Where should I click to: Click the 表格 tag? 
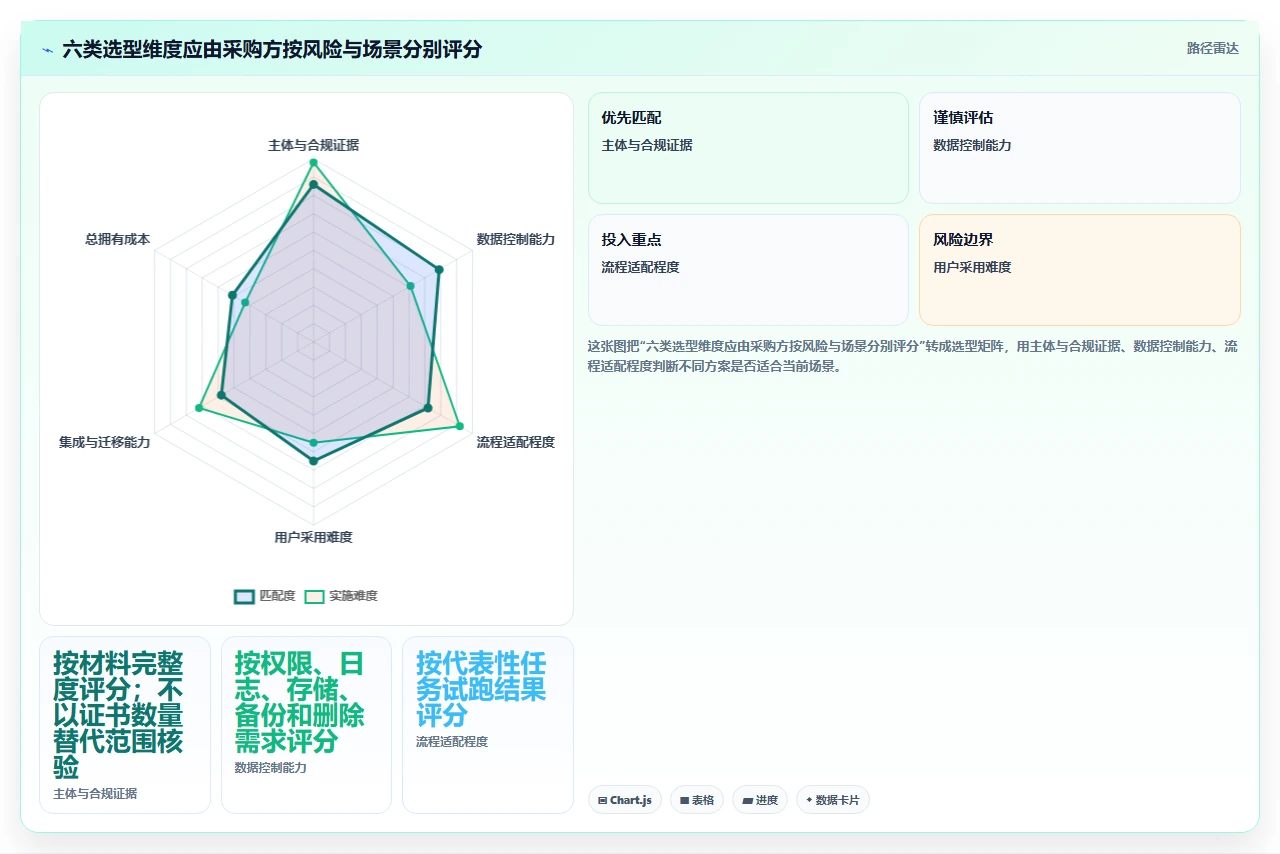(697, 800)
